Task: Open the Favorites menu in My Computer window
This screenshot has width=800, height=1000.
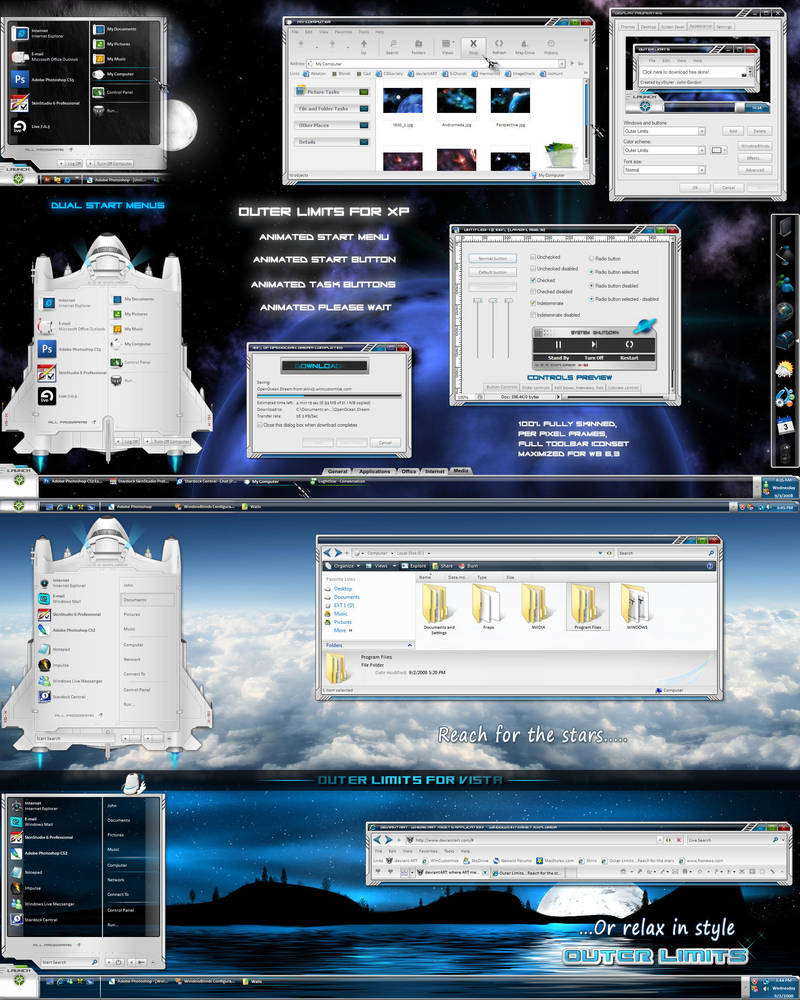Action: coord(343,31)
